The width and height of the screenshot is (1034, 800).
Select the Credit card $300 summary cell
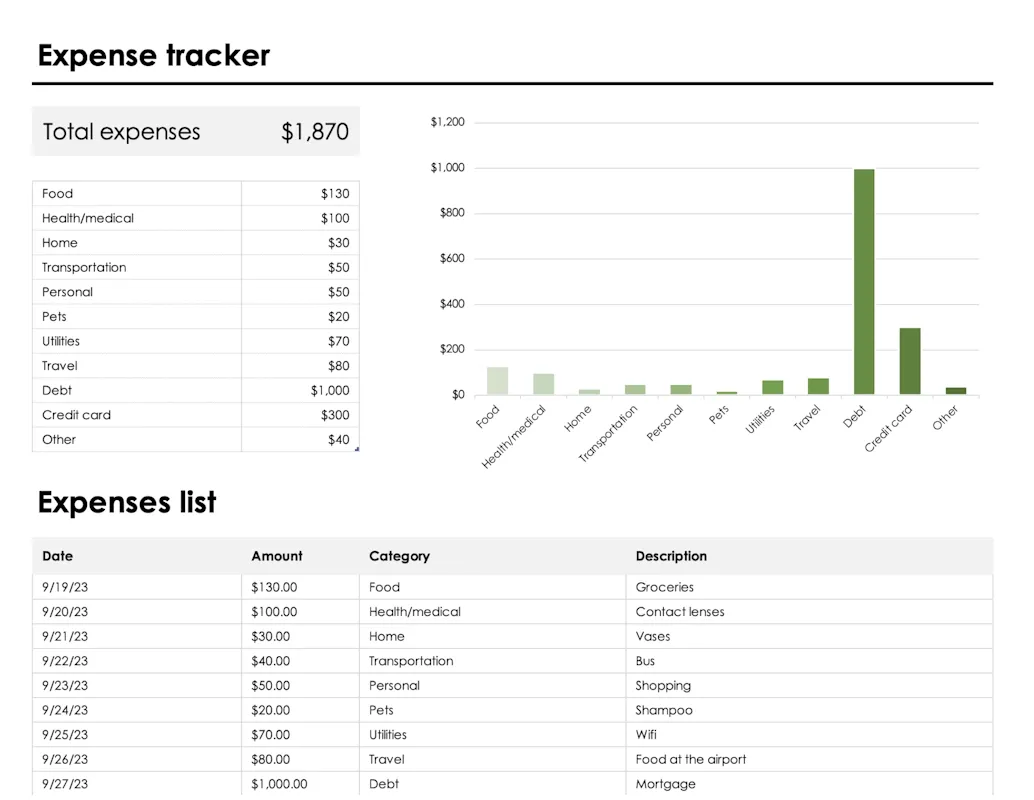click(x=301, y=415)
